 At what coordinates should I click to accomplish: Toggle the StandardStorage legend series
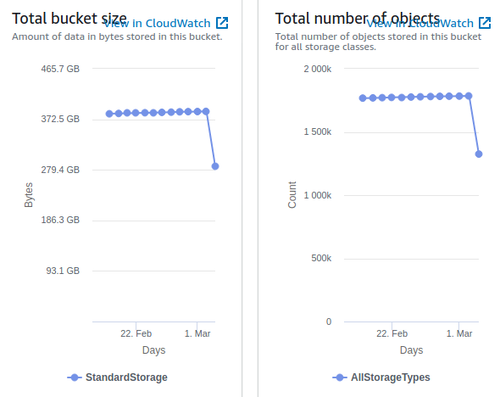click(x=117, y=377)
